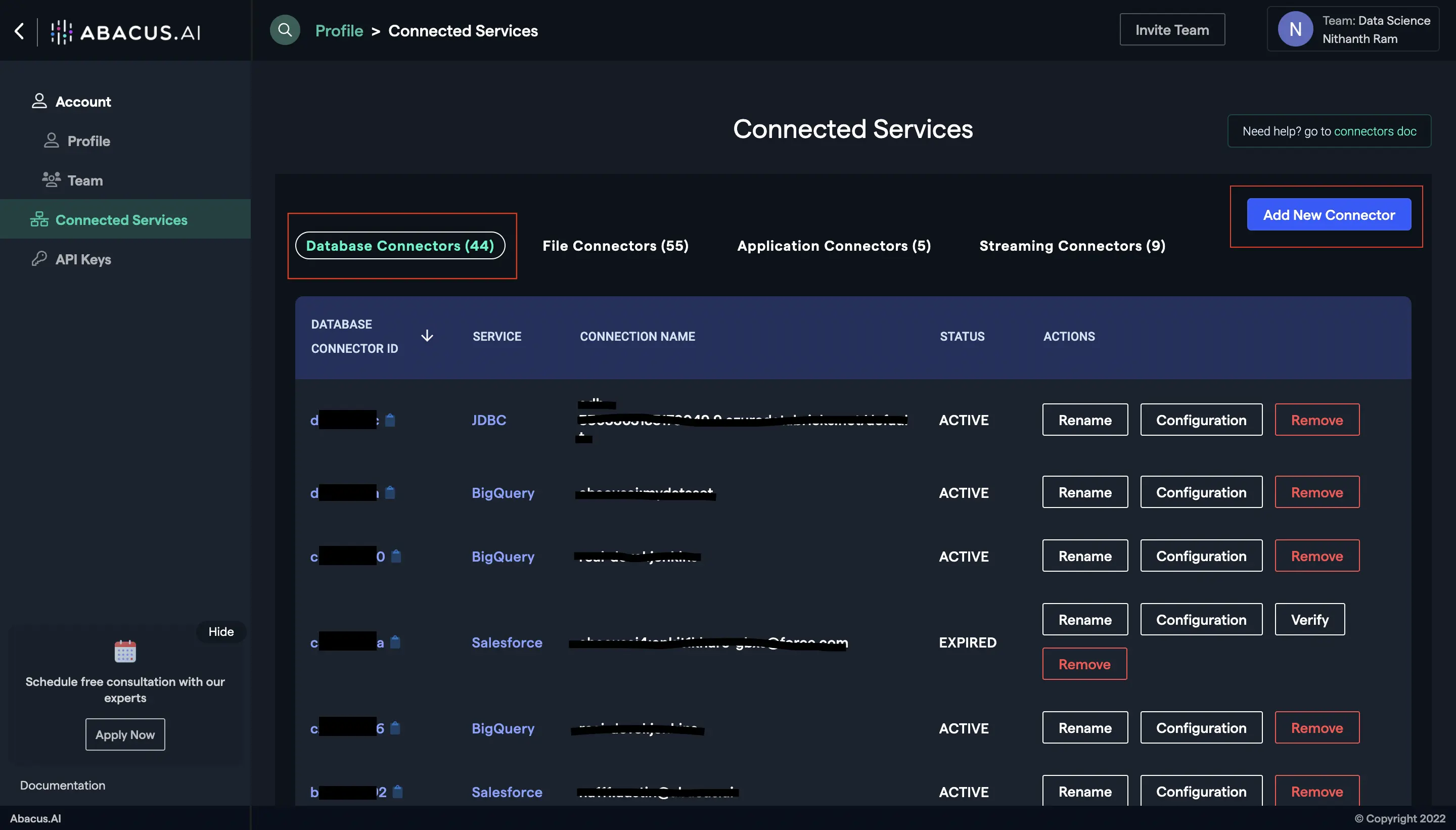Click the Team icon in the sidebar
The height and width of the screenshot is (830, 1456).
tap(51, 179)
